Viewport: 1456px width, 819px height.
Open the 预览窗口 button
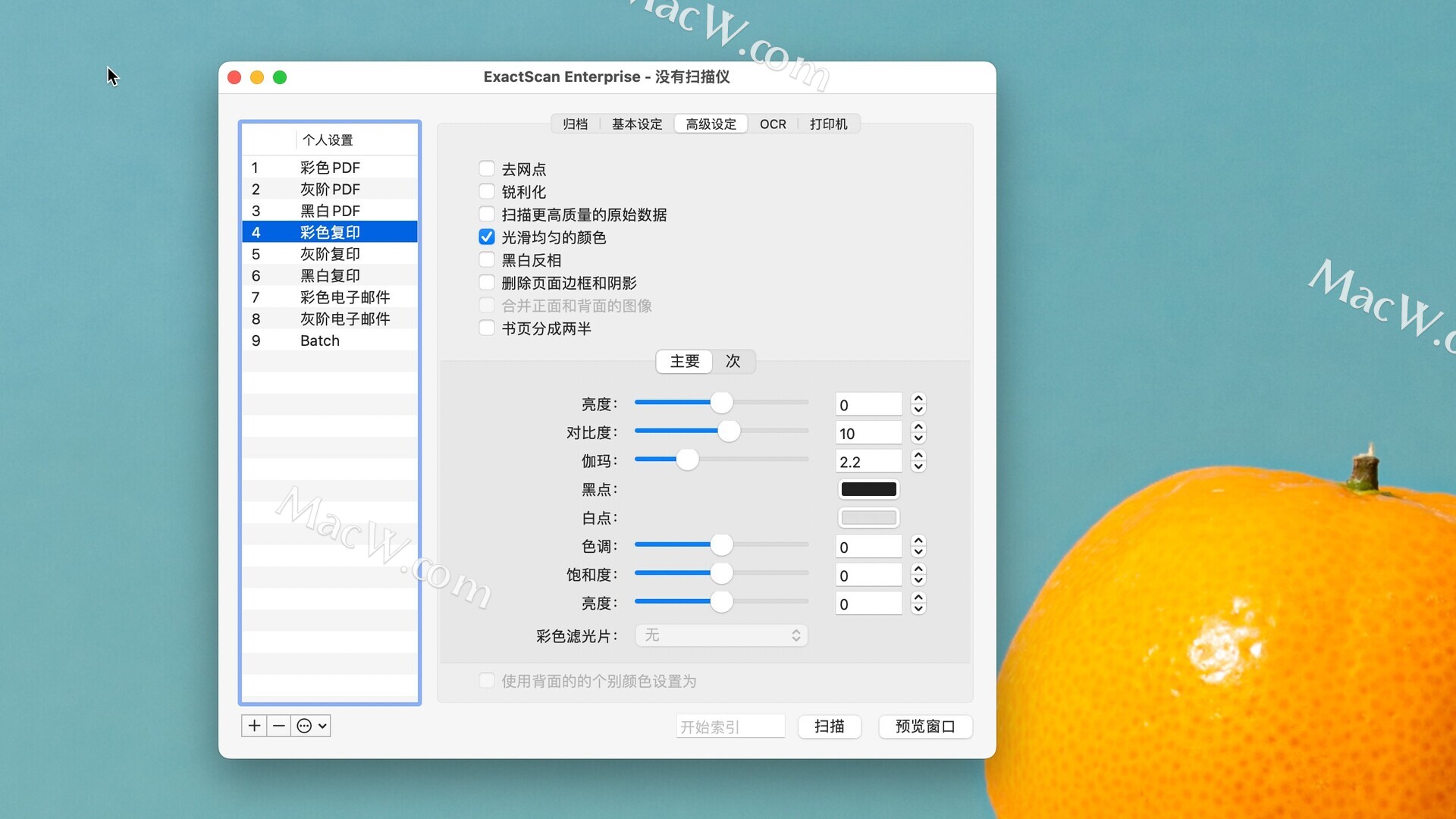click(925, 726)
